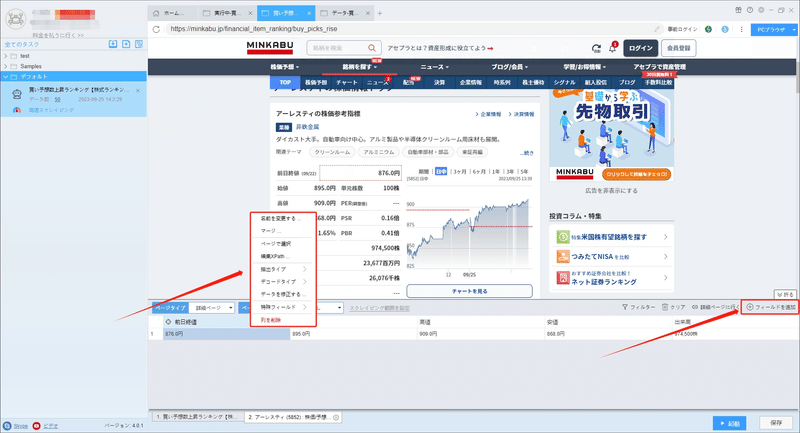
Task: Click the target icon in 前日終値 column header
Action: point(168,322)
